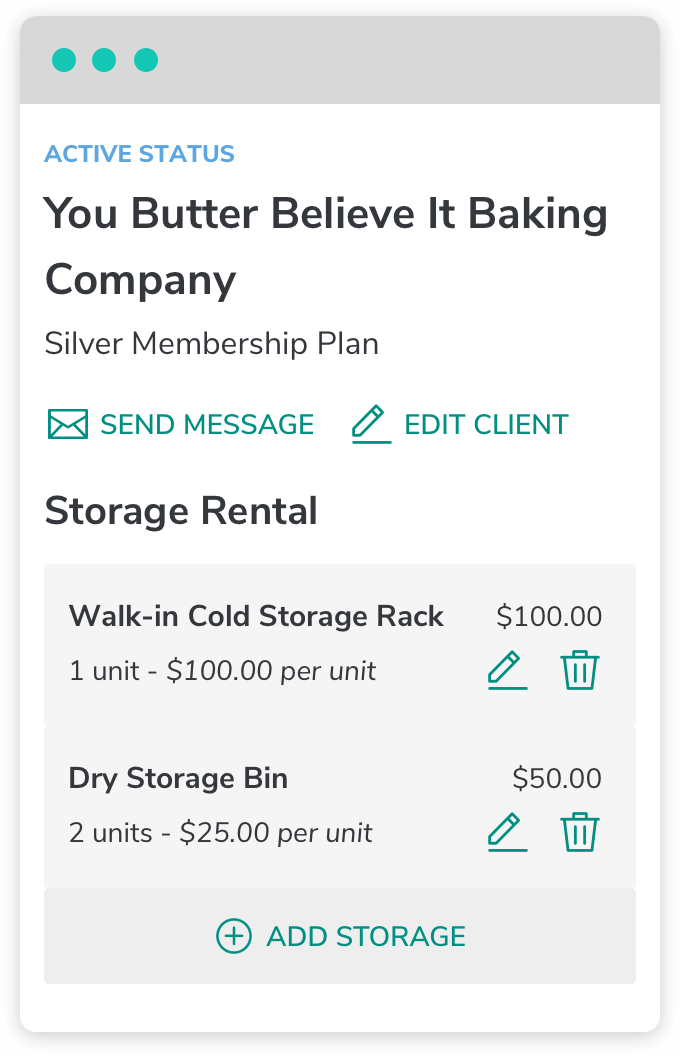This screenshot has width=680, height=1056.
Task: Click the $50.00 total amount
Action: coord(557,779)
